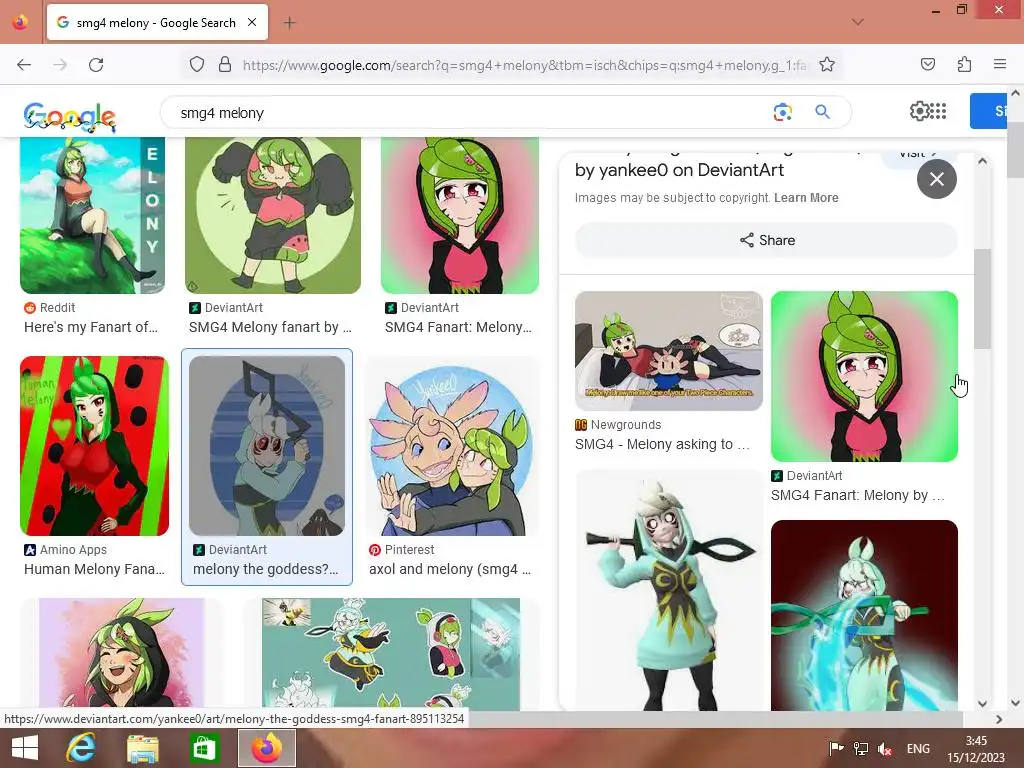Click the Firefox forward arrow button

point(60,65)
